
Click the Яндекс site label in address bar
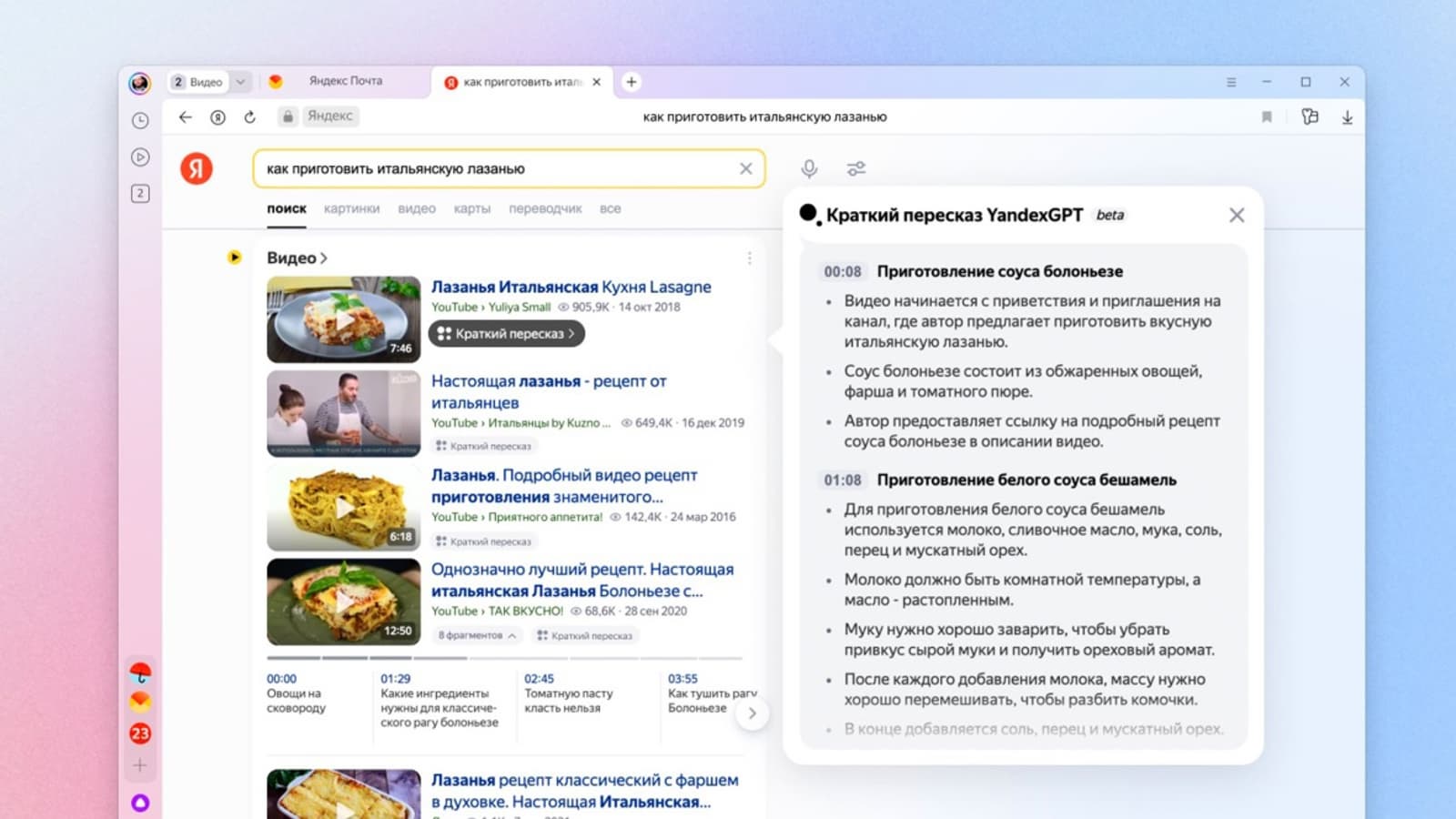[x=329, y=116]
